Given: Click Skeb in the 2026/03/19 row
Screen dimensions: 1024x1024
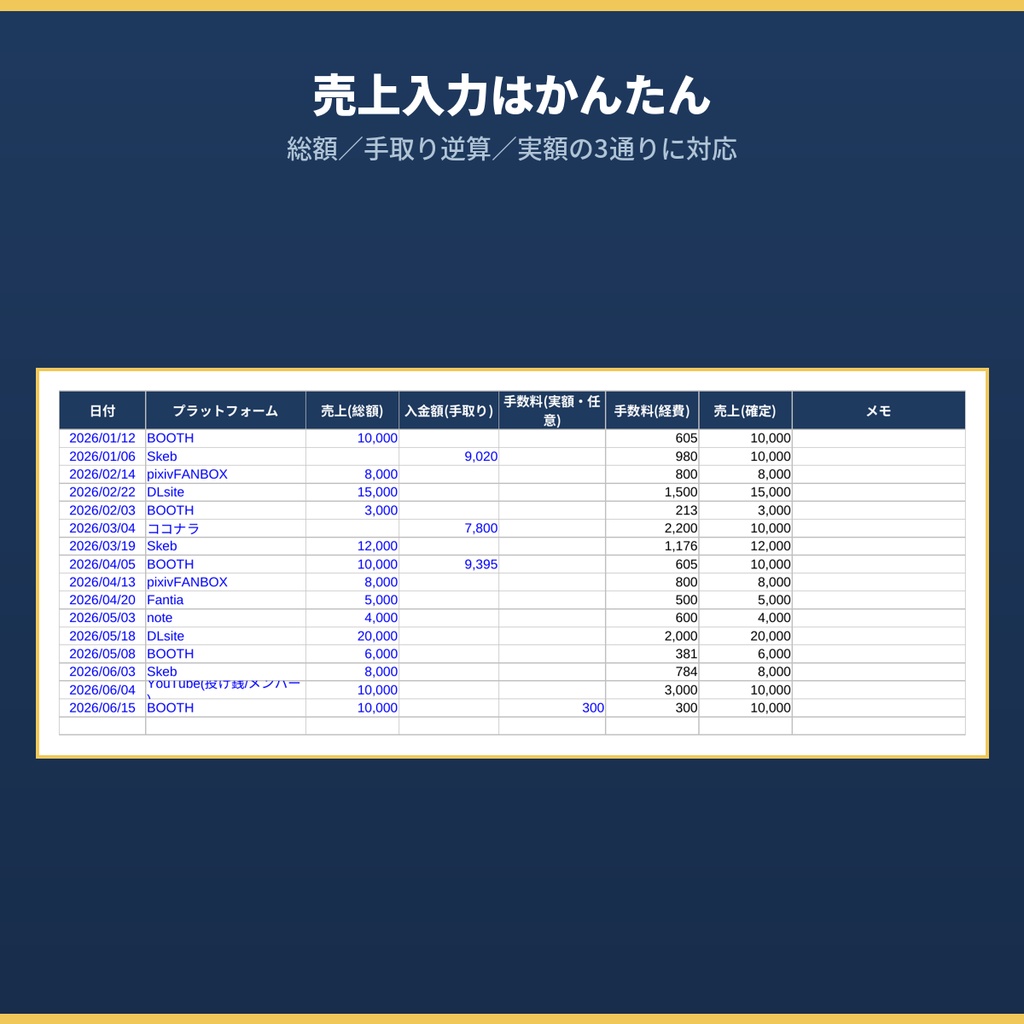Looking at the screenshot, I should click(x=225, y=546).
